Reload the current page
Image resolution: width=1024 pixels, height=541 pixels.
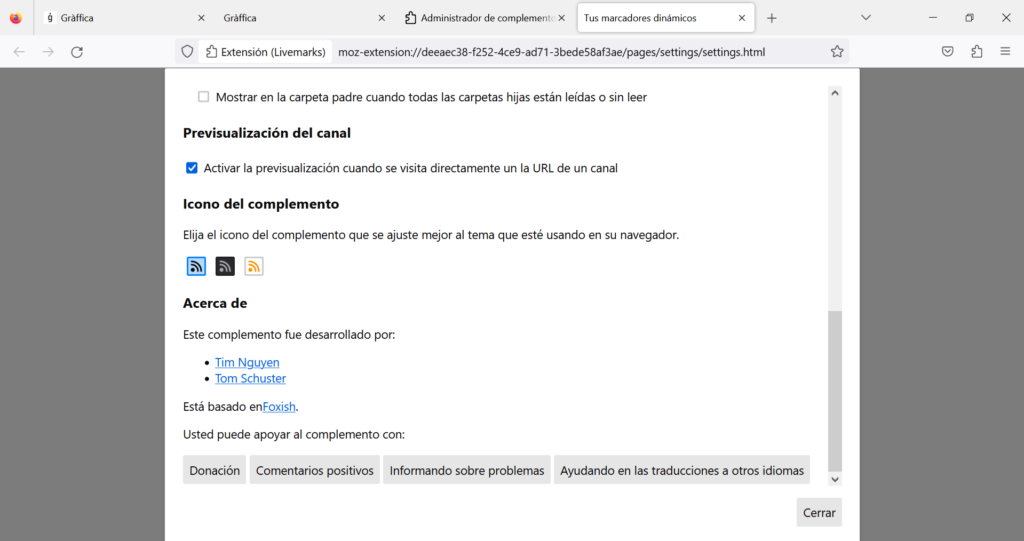[77, 52]
